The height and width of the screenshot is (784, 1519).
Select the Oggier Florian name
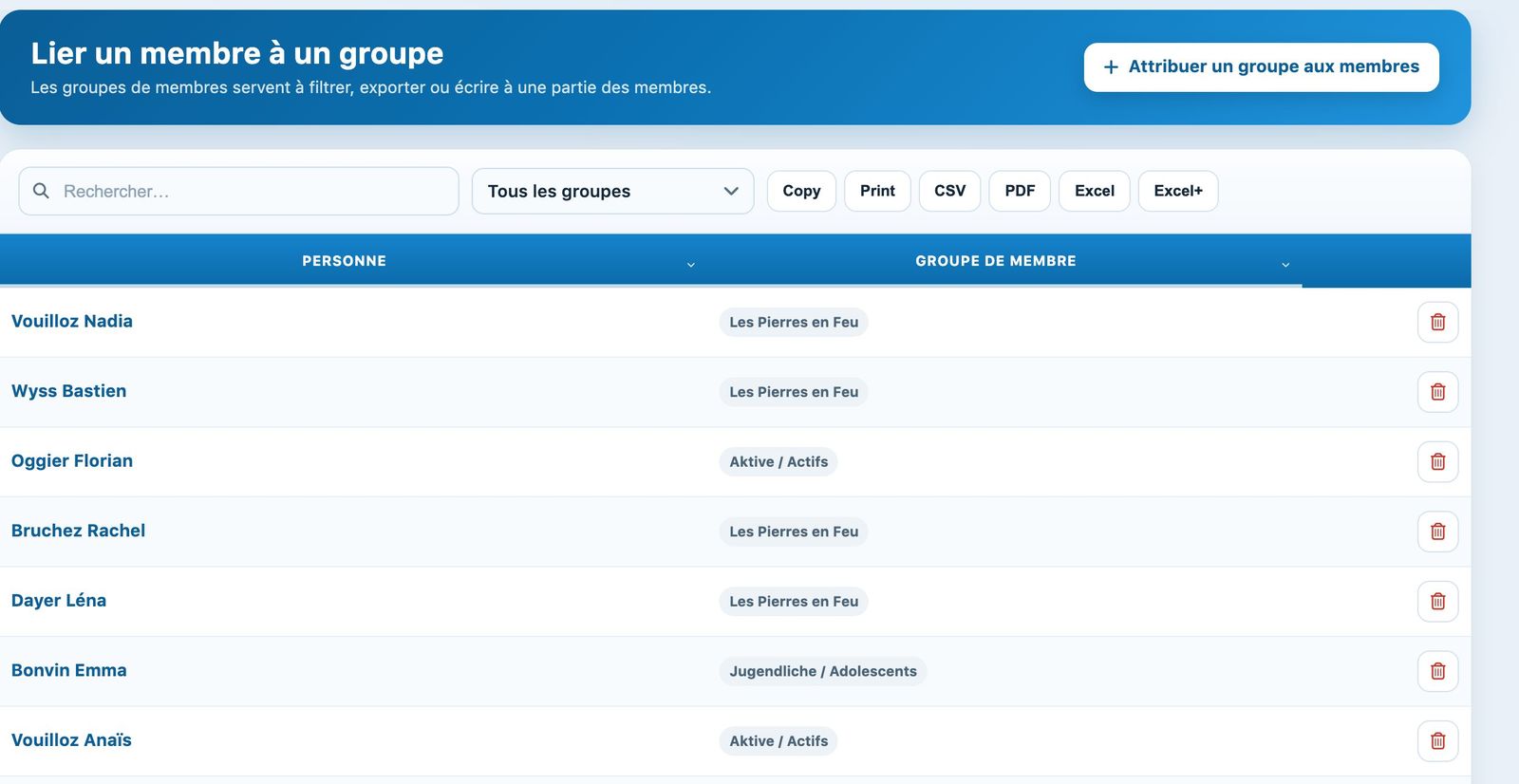click(72, 460)
